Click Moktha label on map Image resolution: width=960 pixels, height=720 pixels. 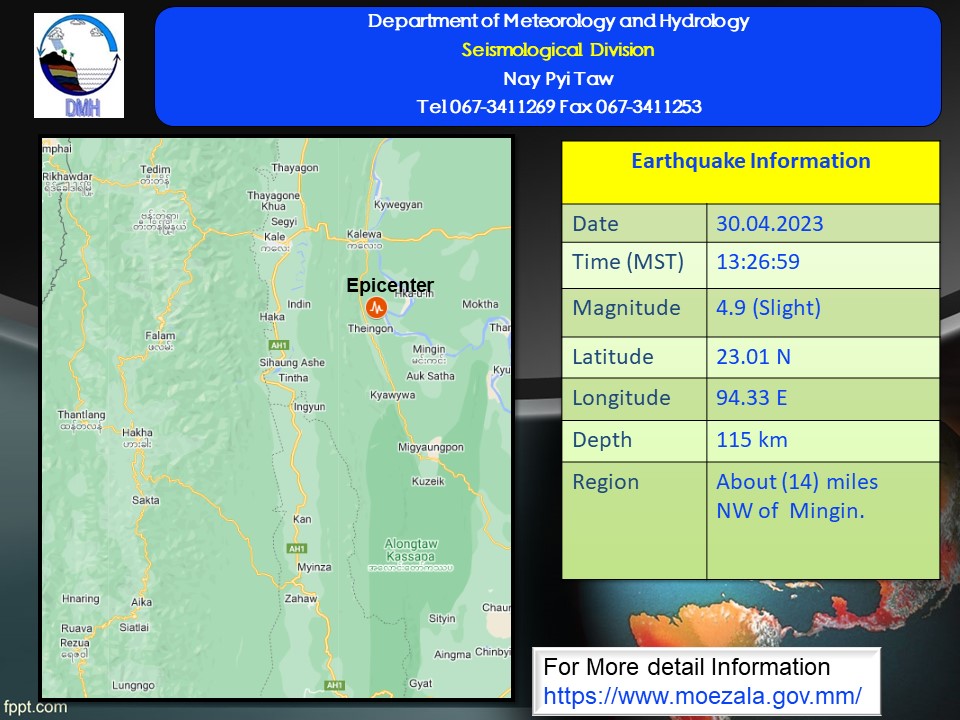tap(480, 304)
